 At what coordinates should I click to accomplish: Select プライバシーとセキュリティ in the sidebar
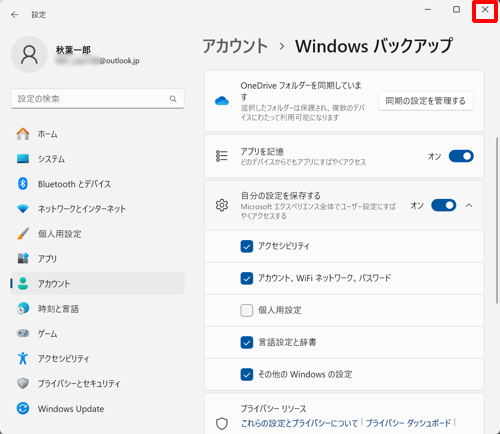[97, 383]
